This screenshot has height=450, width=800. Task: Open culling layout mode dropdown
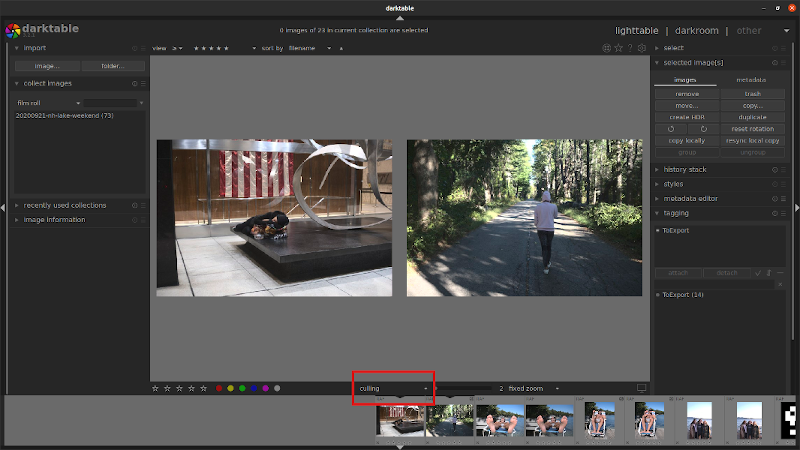[x=393, y=388]
